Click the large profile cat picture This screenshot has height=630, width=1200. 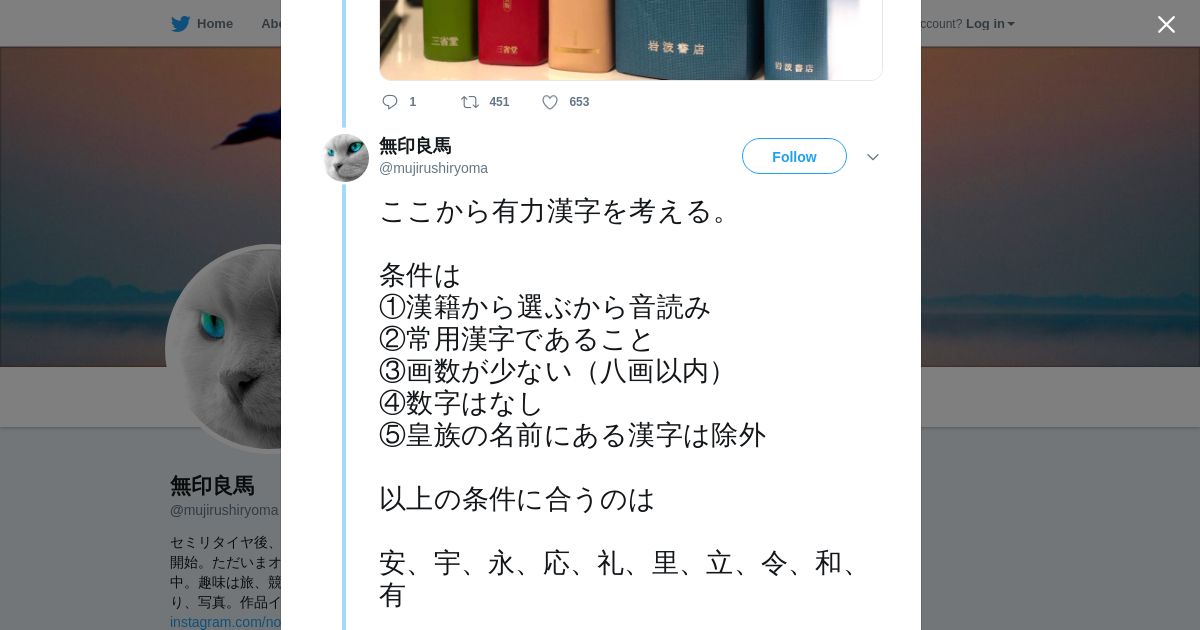(x=224, y=348)
